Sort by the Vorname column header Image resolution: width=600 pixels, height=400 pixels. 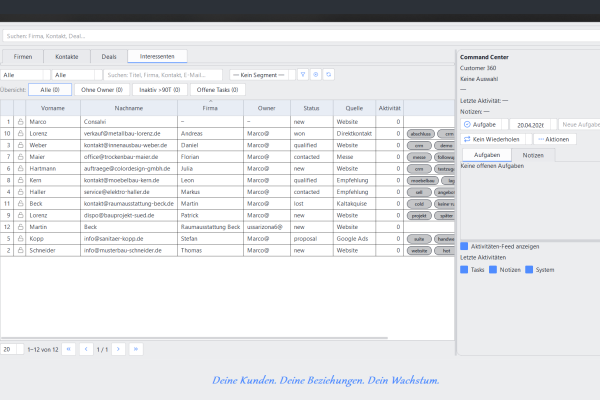pos(53,108)
